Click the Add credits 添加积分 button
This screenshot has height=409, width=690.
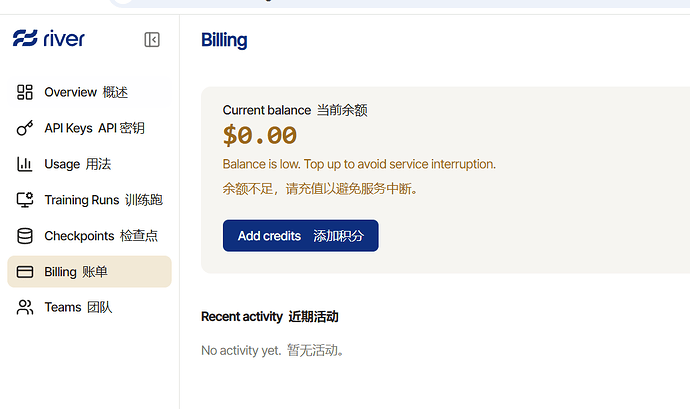(301, 236)
